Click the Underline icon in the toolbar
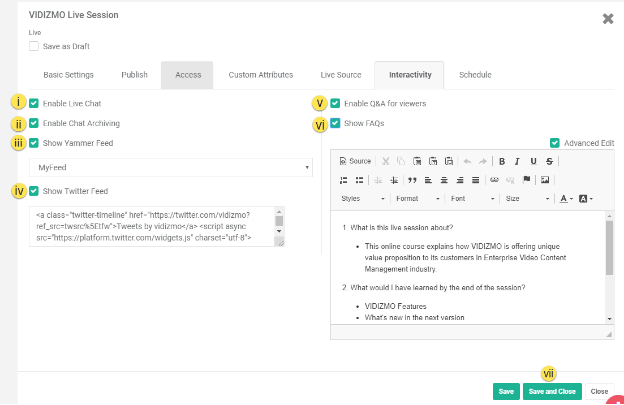Viewport: 624px width, 405px height. click(x=534, y=161)
